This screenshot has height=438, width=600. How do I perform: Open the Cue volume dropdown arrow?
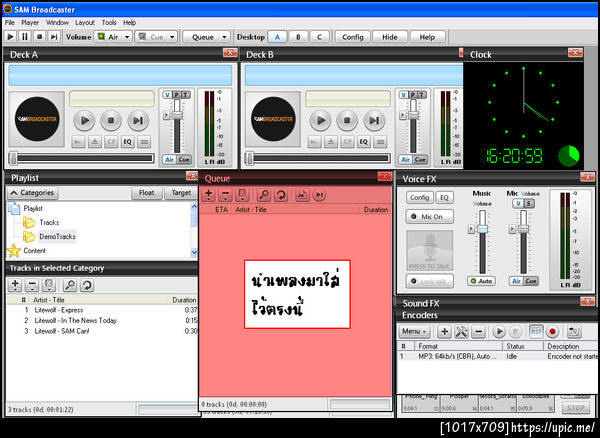[172, 37]
